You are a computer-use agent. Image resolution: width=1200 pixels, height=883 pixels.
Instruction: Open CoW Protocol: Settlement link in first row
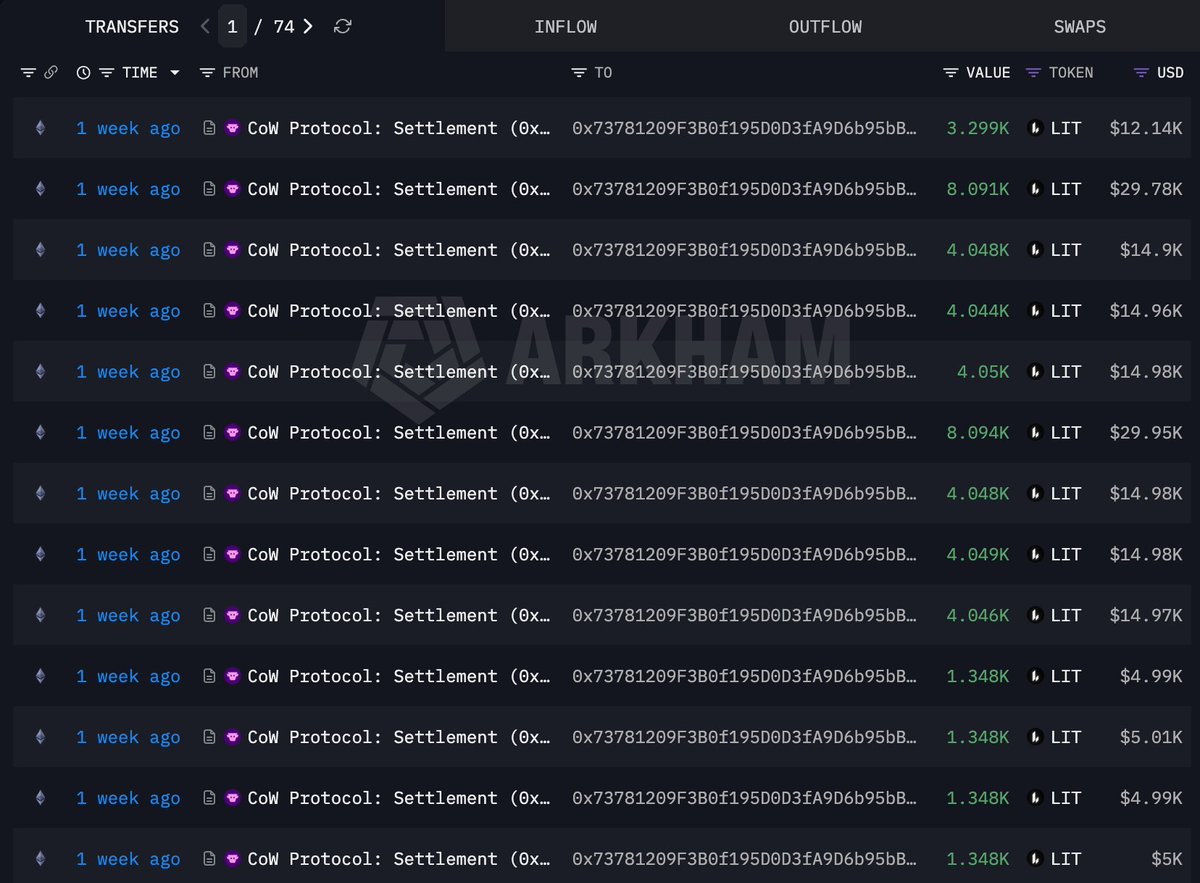coord(398,128)
